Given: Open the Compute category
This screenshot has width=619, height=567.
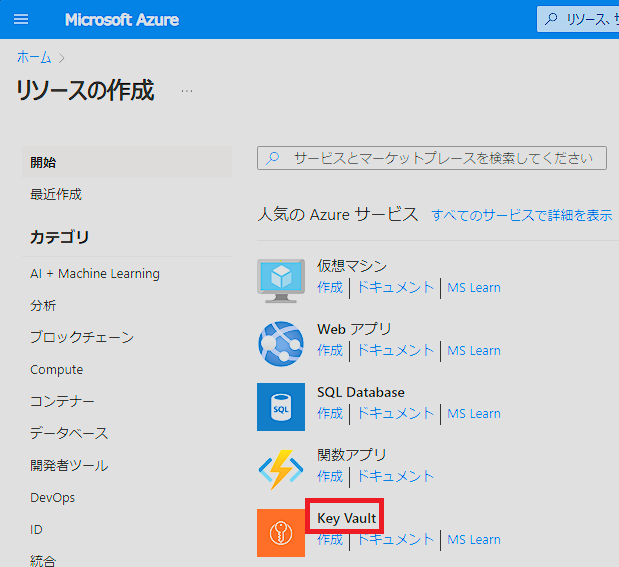Looking at the screenshot, I should pos(56,370).
